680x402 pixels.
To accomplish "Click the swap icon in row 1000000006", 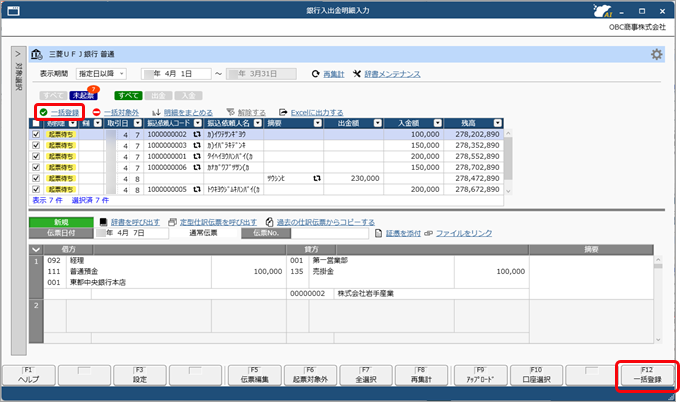I will (197, 167).
